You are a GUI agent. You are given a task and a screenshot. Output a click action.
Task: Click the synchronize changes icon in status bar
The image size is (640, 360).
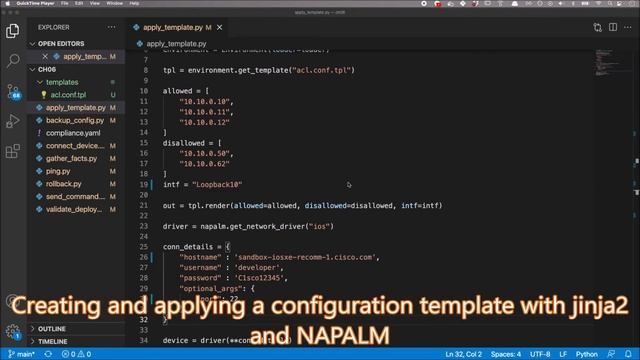[x=48, y=354]
